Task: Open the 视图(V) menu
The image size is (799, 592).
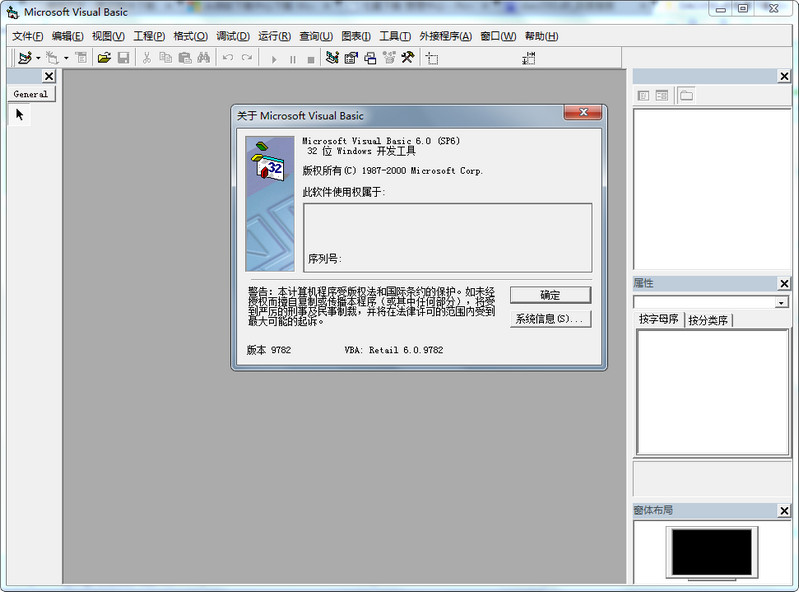Action: click(x=108, y=36)
